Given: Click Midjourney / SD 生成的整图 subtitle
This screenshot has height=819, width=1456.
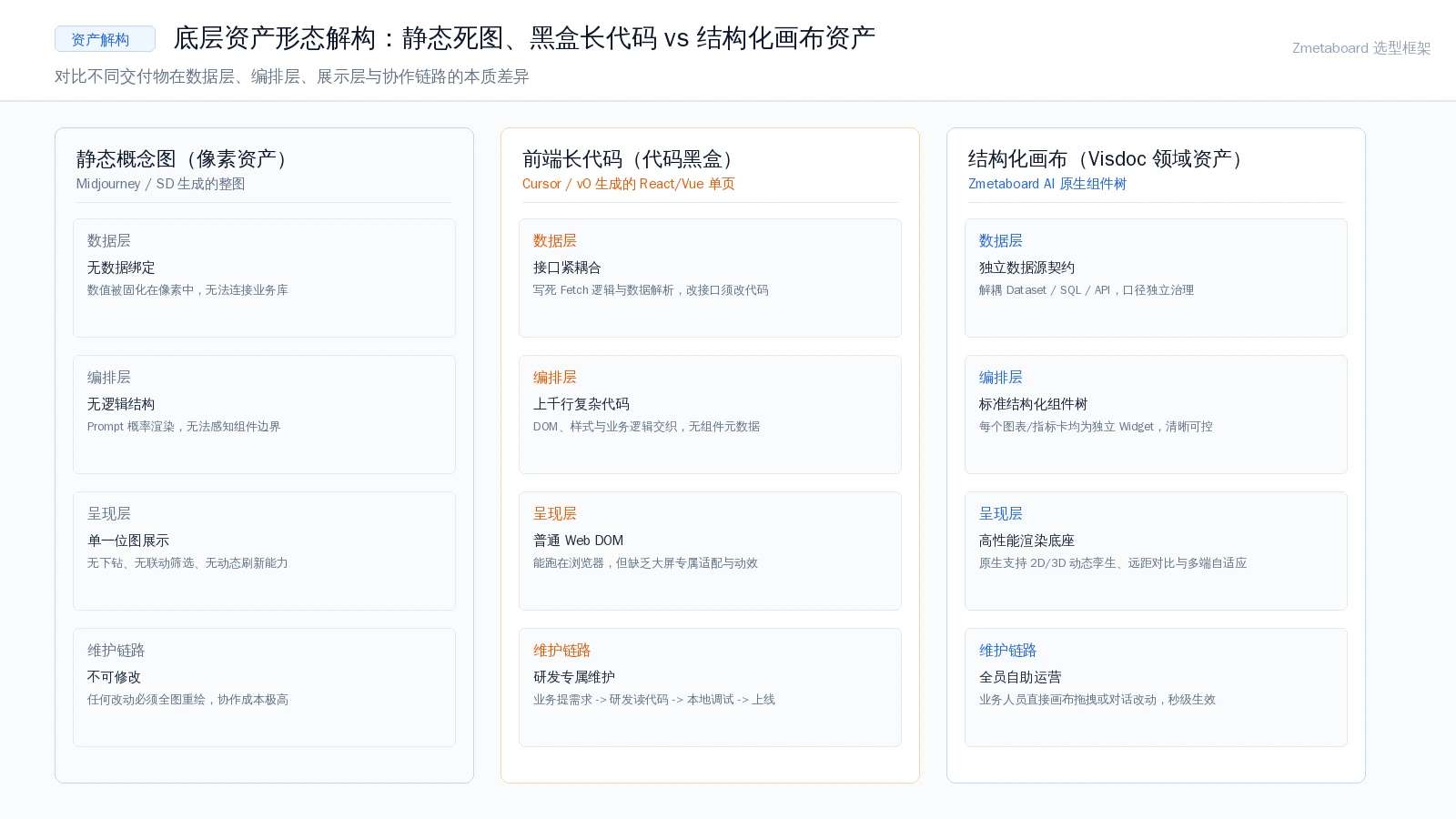Looking at the screenshot, I should [161, 184].
